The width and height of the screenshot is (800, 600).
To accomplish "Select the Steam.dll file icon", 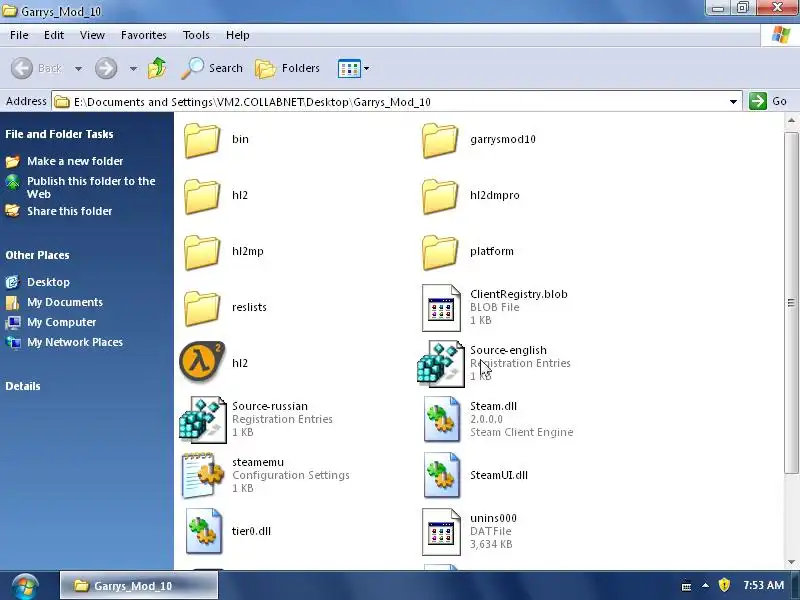I will click(442, 419).
